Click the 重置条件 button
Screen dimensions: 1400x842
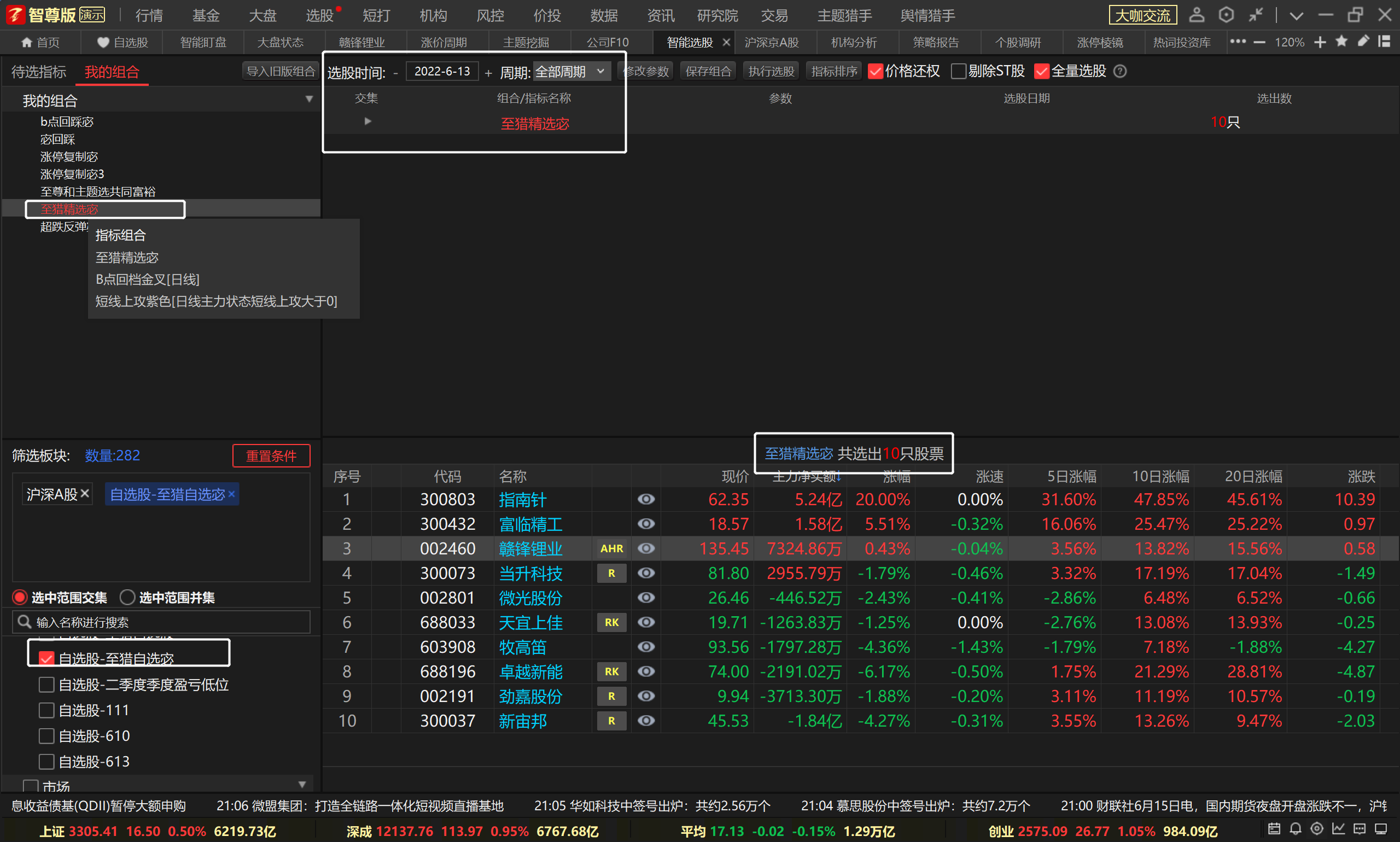(271, 455)
